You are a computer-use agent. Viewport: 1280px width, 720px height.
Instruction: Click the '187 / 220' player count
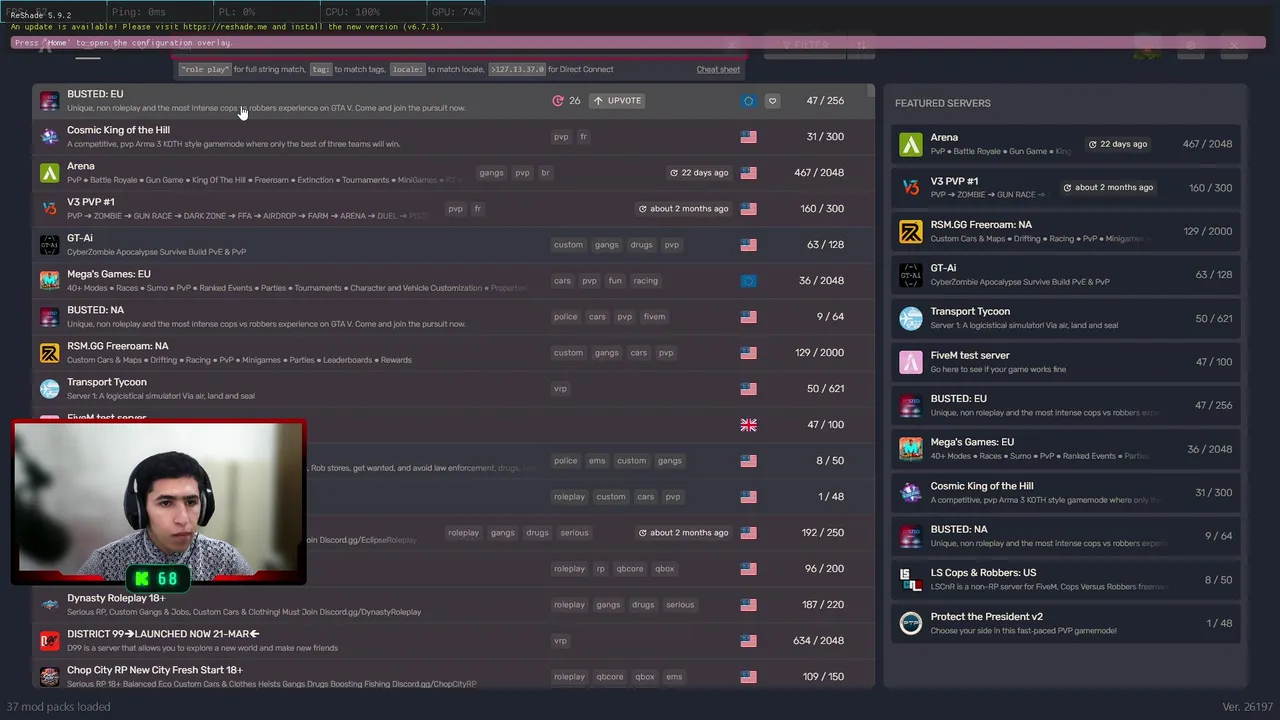click(x=823, y=605)
